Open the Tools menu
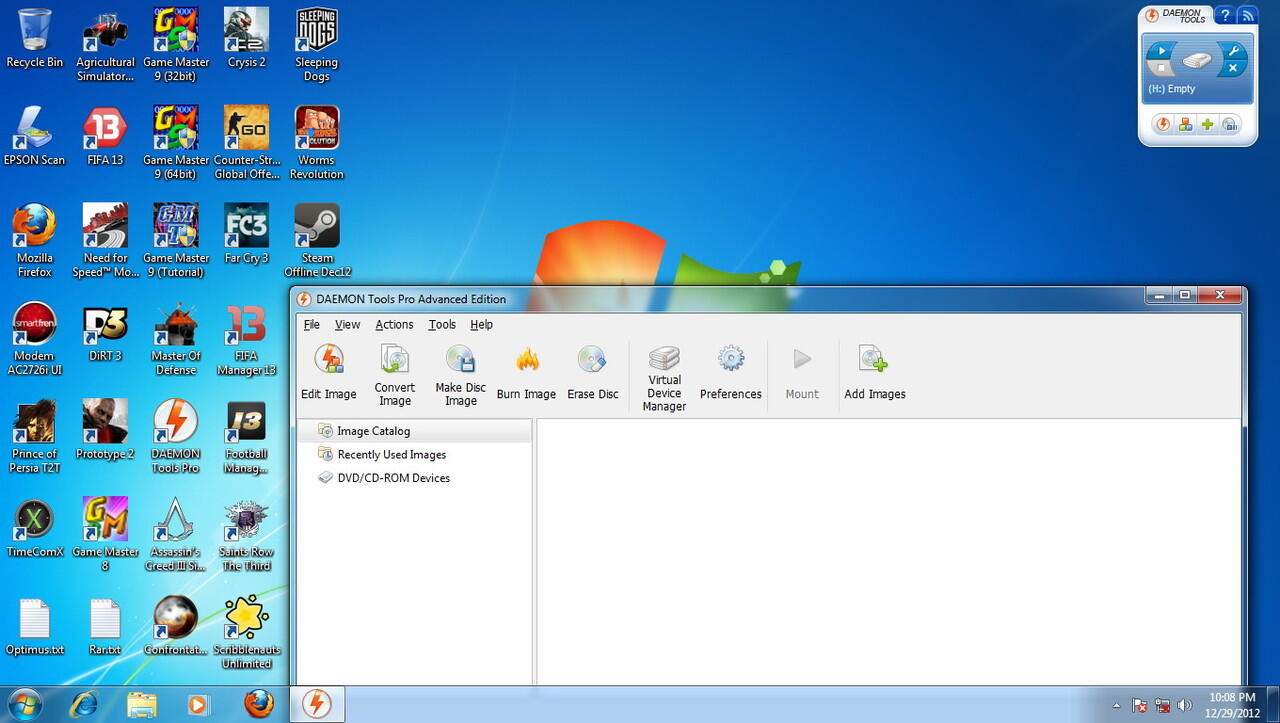 [442, 324]
